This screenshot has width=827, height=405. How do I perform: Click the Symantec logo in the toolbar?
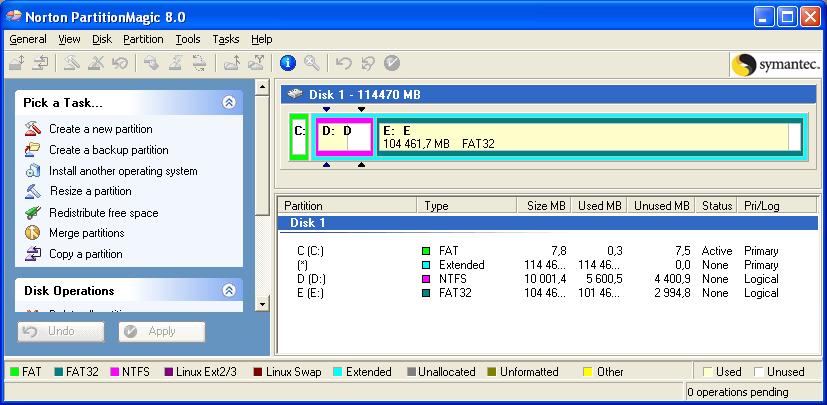[x=776, y=64]
